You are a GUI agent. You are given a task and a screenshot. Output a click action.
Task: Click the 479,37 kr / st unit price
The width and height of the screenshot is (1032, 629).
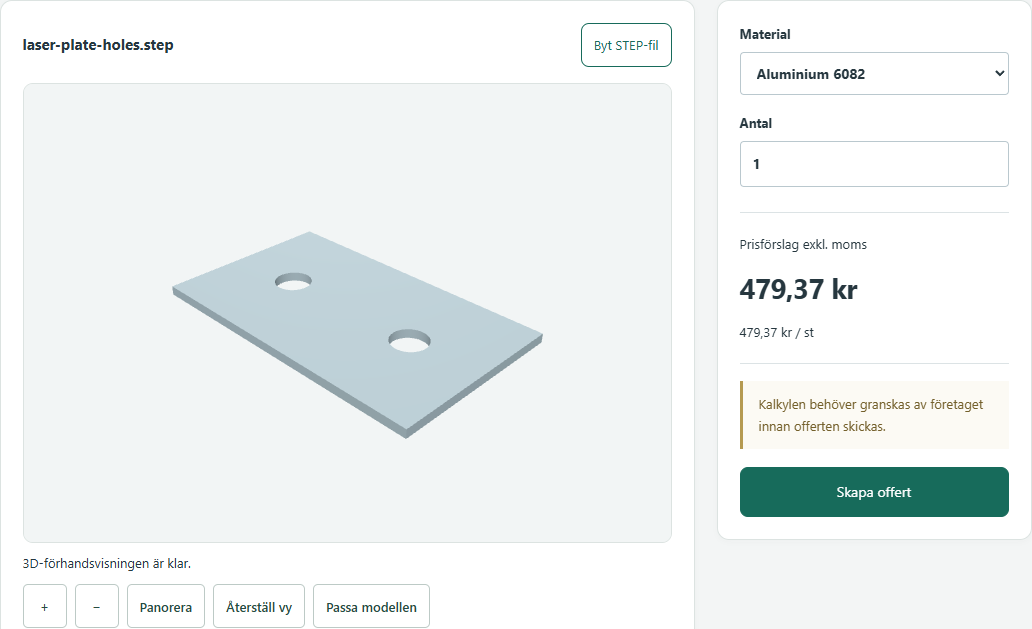pos(777,333)
